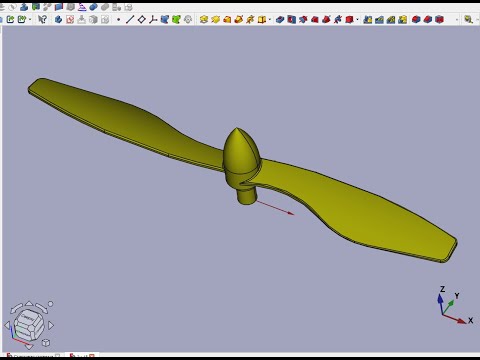The image size is (480, 360).
Task: Click the Pad yellow solid icon
Action: coord(204,19)
